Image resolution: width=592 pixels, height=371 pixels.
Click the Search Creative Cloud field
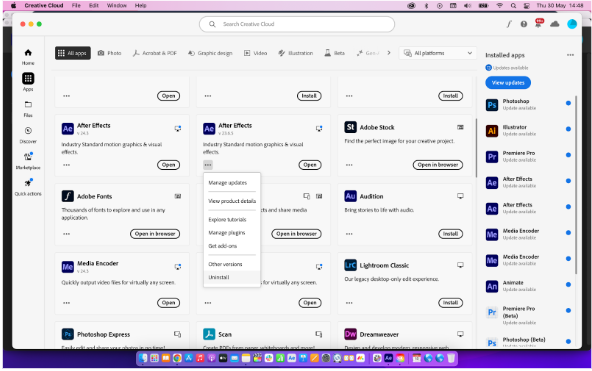point(297,24)
